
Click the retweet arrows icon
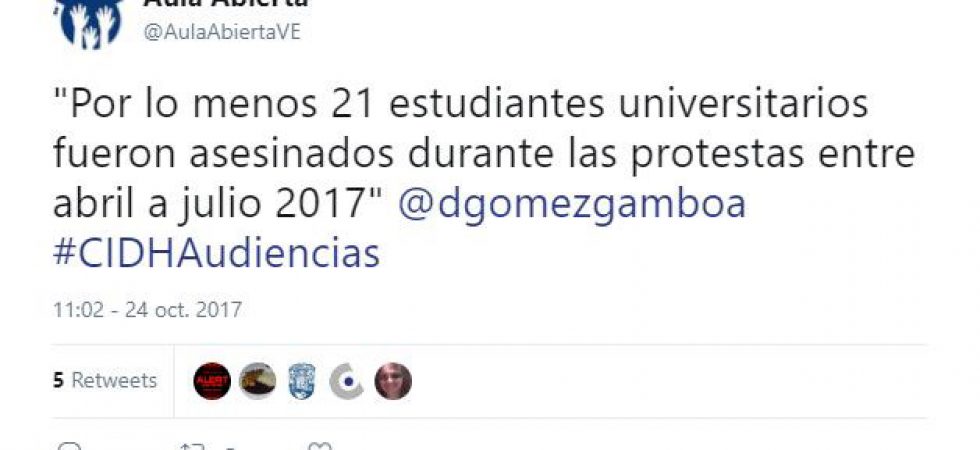point(192,446)
